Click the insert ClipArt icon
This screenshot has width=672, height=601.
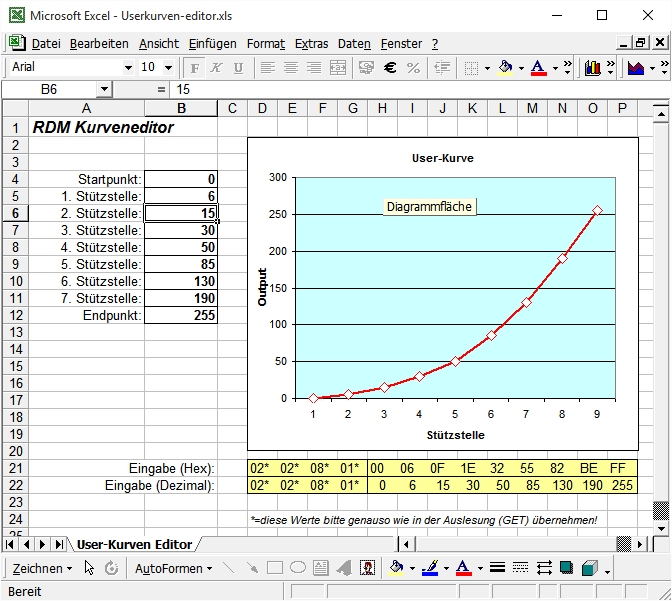(367, 568)
